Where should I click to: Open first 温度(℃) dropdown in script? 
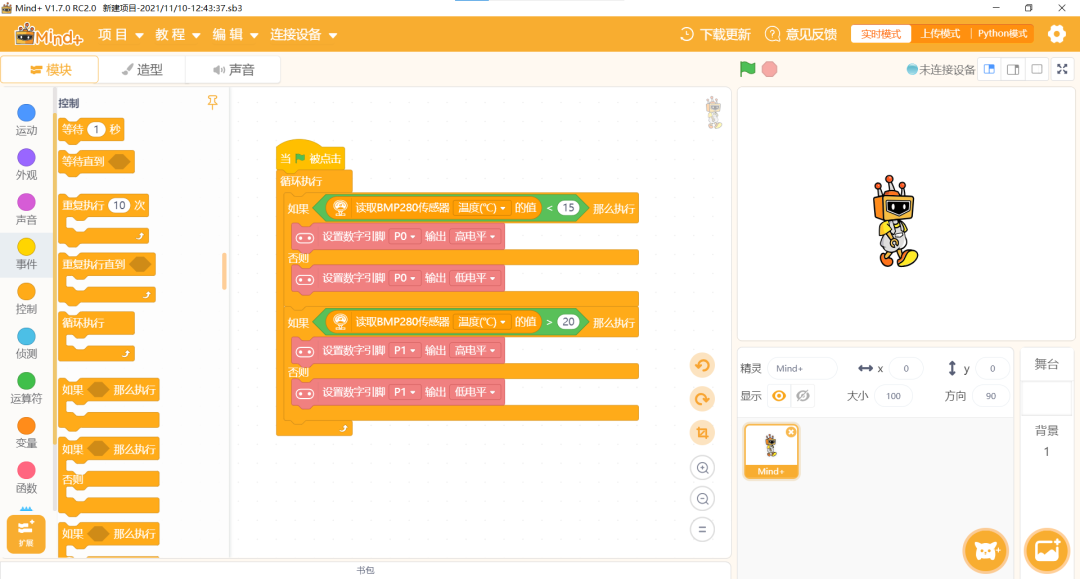[481, 207]
